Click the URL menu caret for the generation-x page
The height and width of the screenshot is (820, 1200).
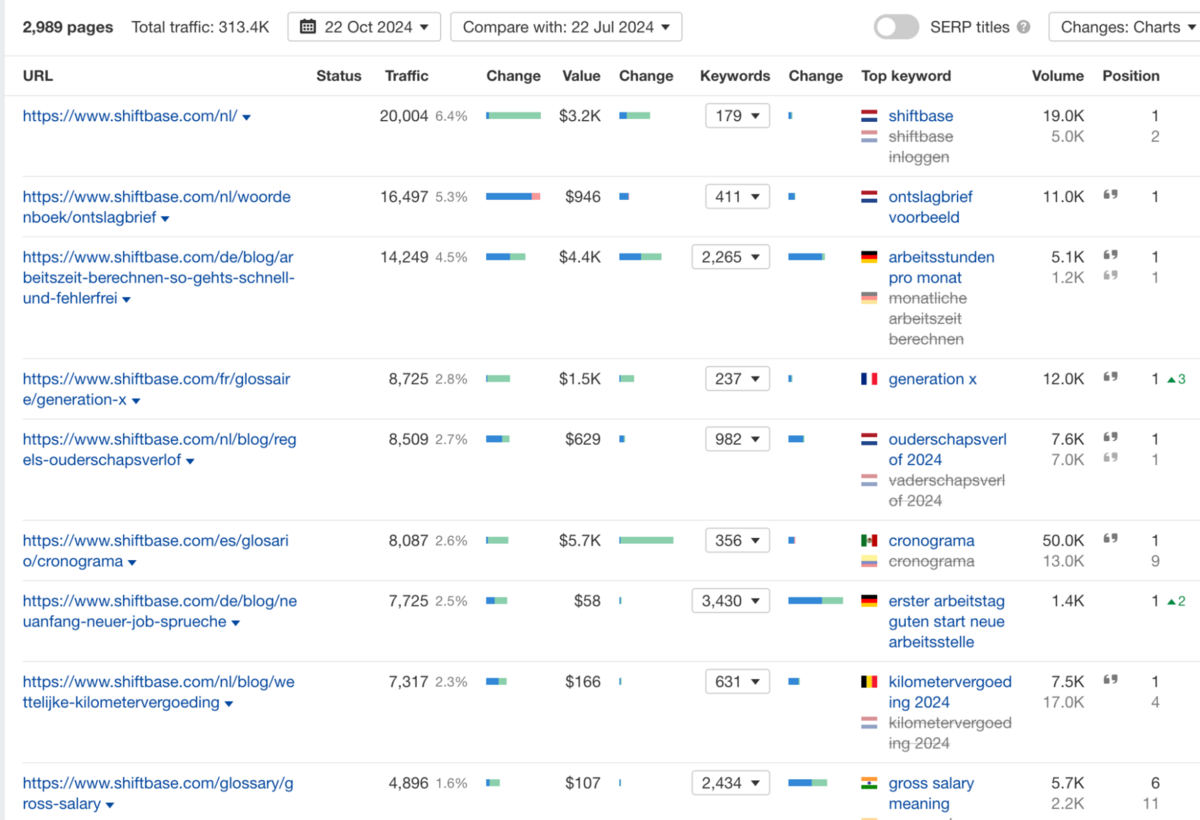point(136,401)
